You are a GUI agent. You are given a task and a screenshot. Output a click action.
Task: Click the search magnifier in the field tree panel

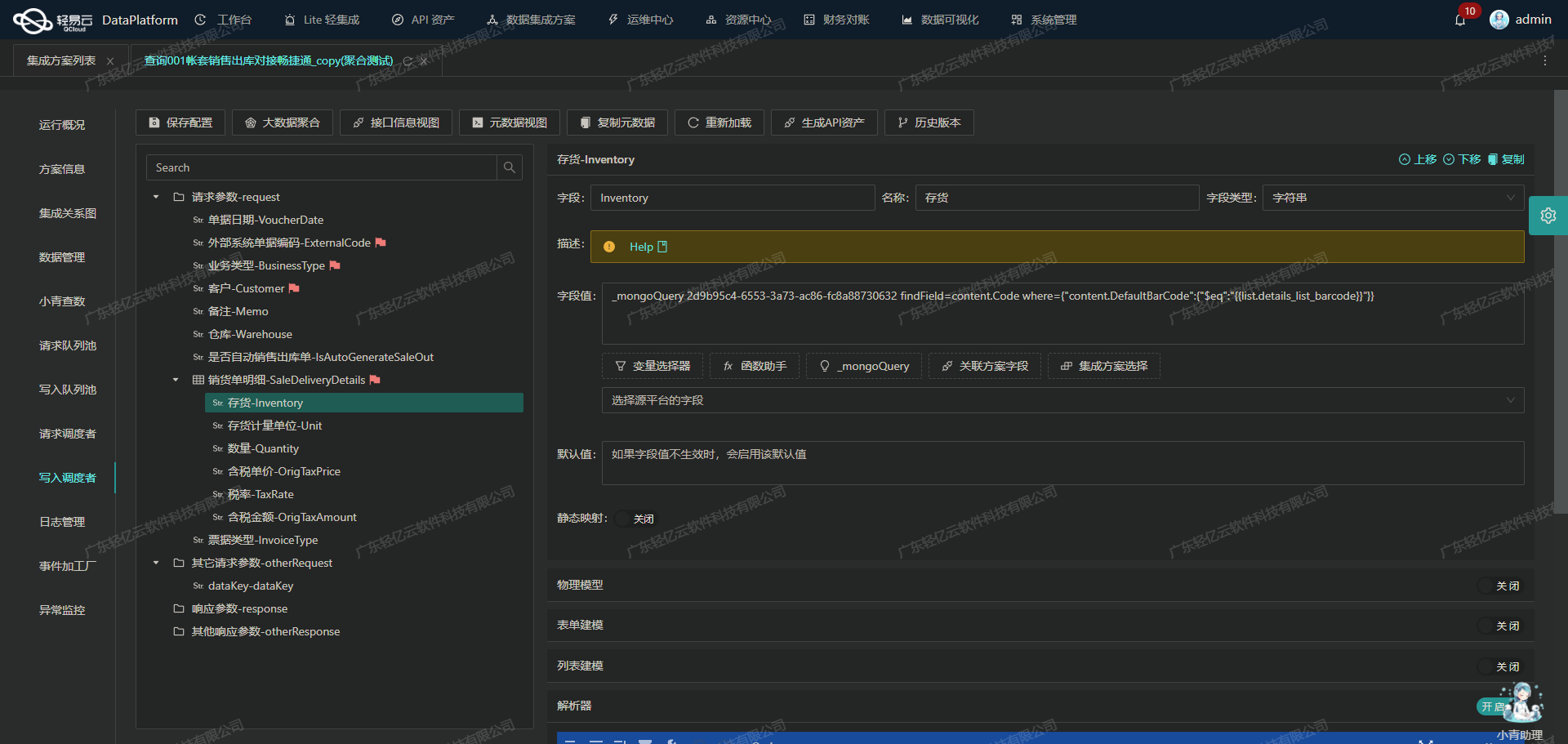coord(510,167)
